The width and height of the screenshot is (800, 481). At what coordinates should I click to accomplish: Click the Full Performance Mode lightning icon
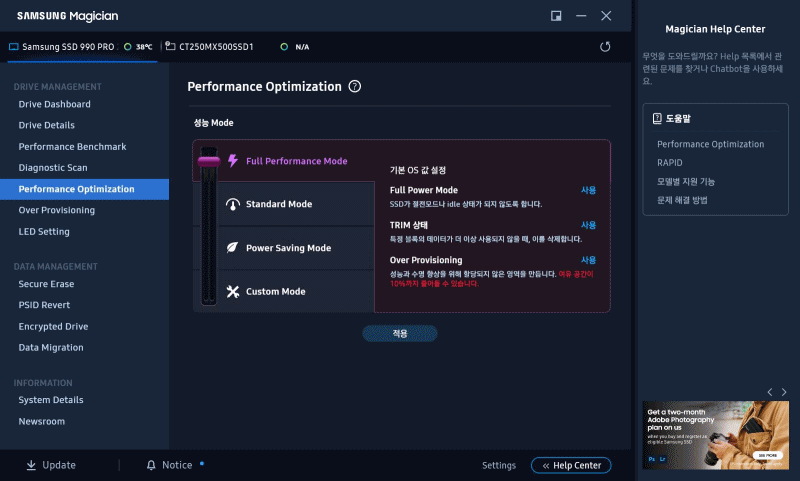233,161
